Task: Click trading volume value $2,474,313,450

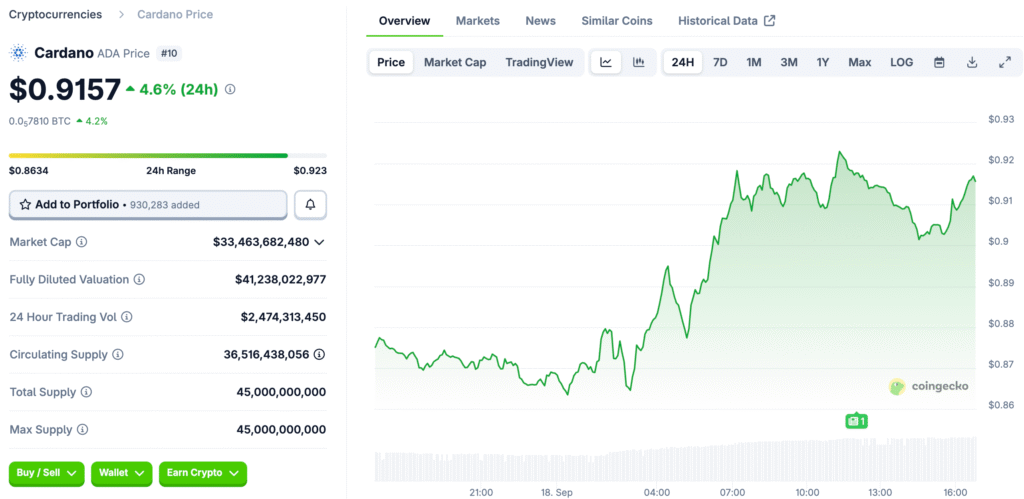Action: [283, 317]
